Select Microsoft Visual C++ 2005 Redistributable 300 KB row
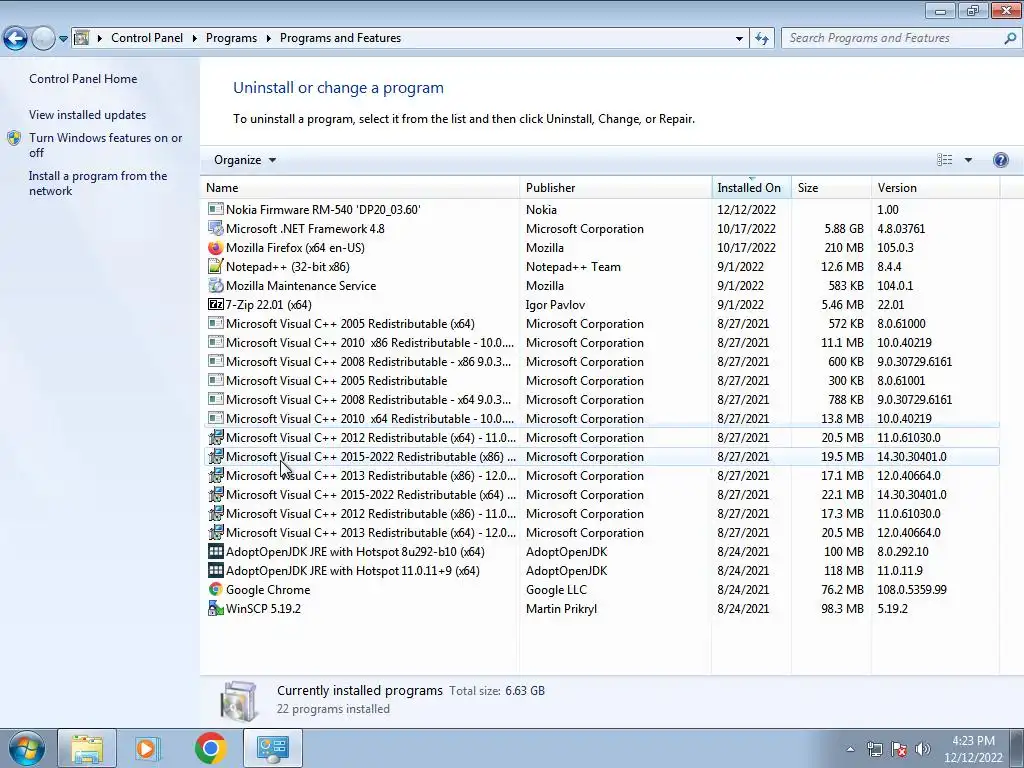 [601, 380]
